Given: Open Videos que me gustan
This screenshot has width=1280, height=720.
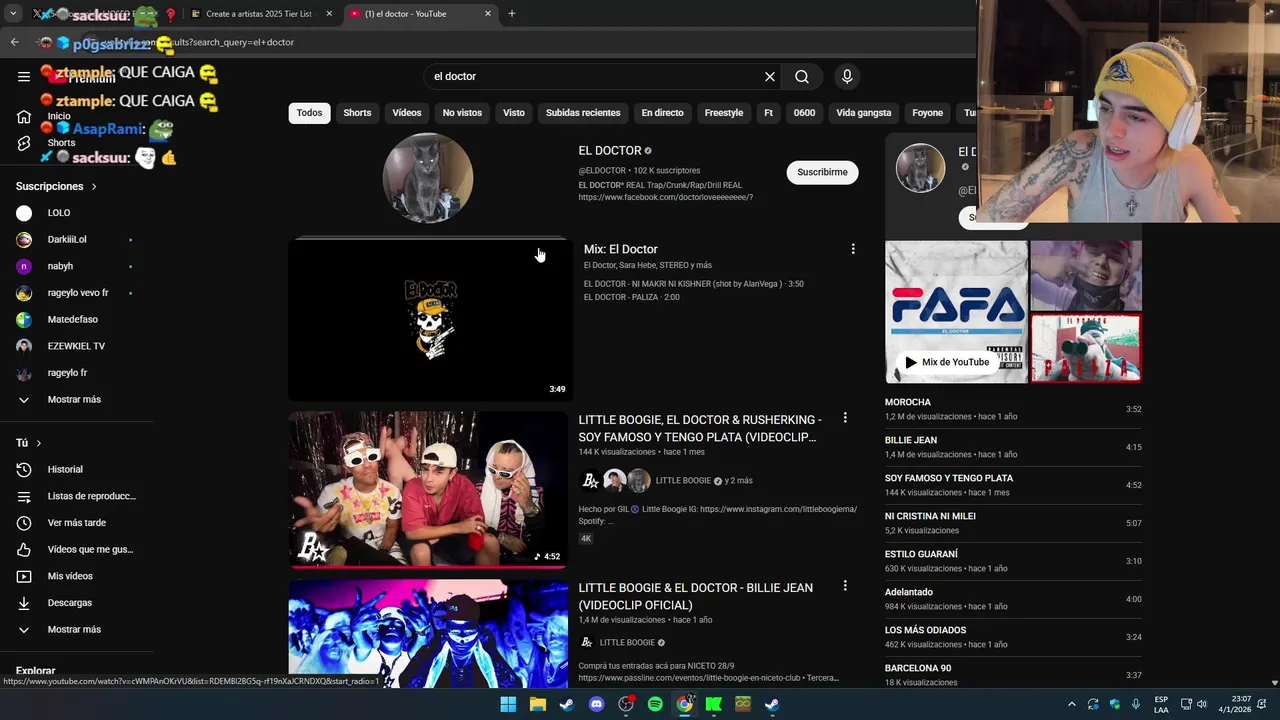Looking at the screenshot, I should pyautogui.click(x=77, y=549).
